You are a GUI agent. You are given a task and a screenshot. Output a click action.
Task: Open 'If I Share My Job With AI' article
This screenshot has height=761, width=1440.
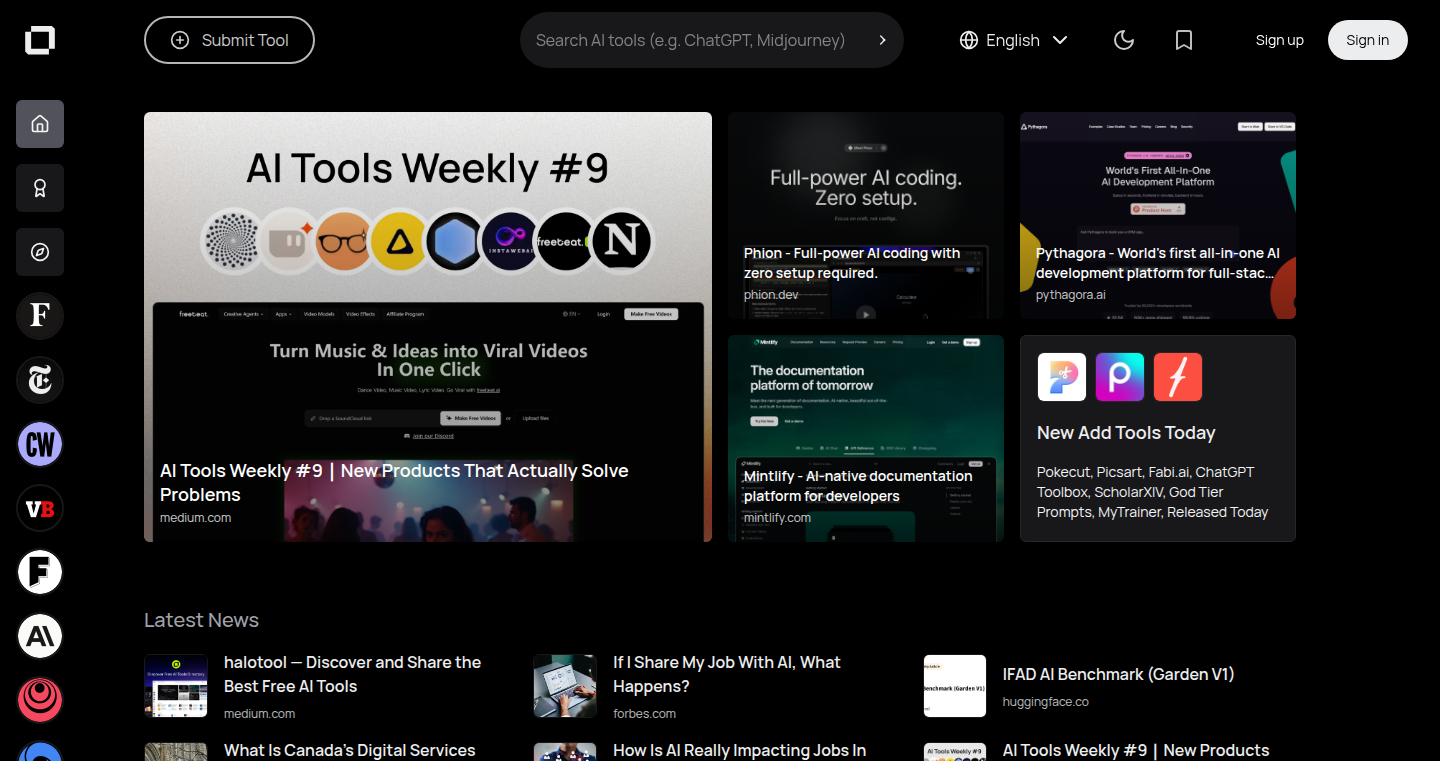[x=727, y=674]
